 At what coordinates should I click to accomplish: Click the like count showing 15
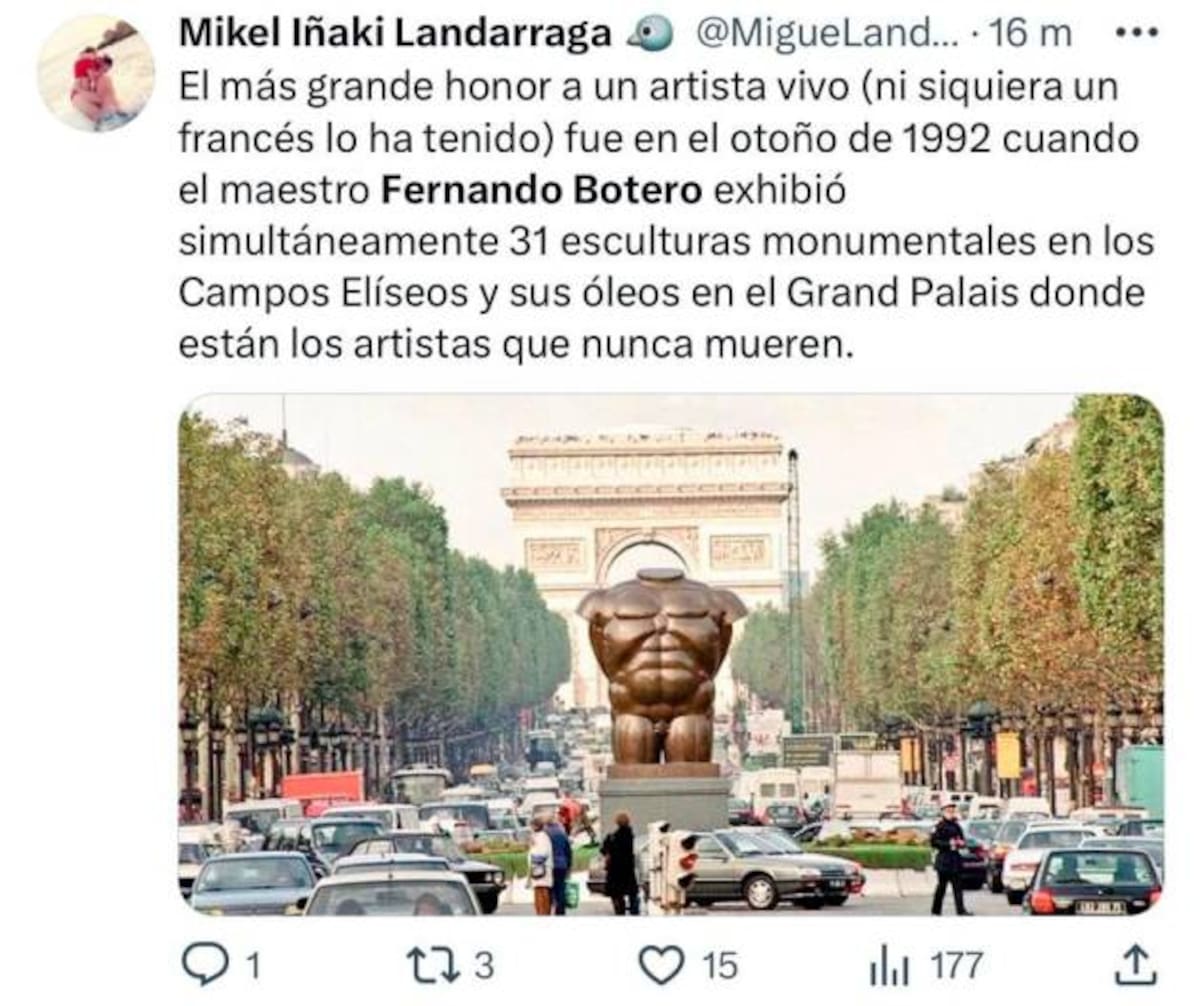coord(719,967)
